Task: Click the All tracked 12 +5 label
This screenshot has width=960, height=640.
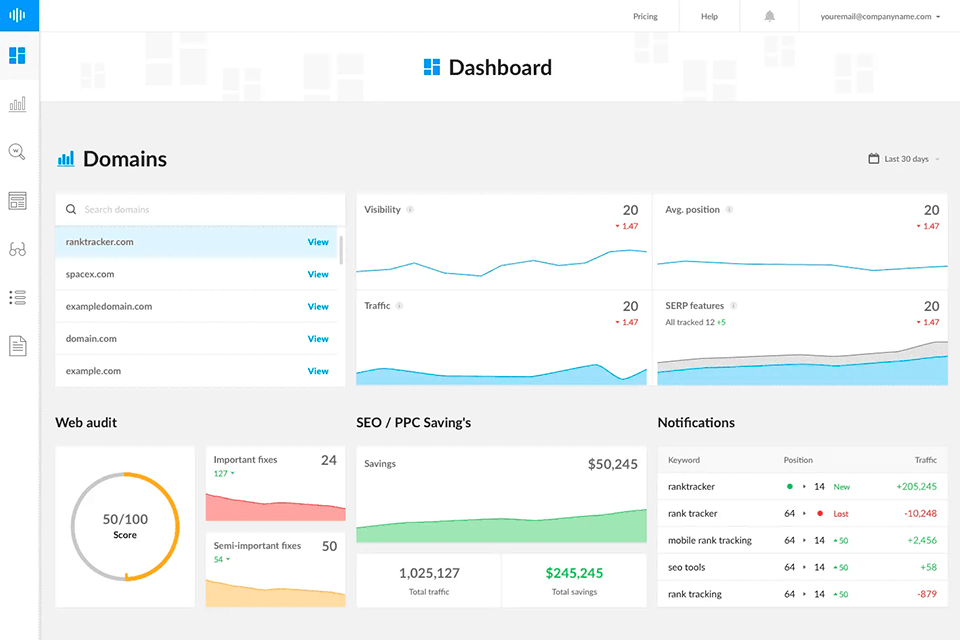Action: point(695,322)
